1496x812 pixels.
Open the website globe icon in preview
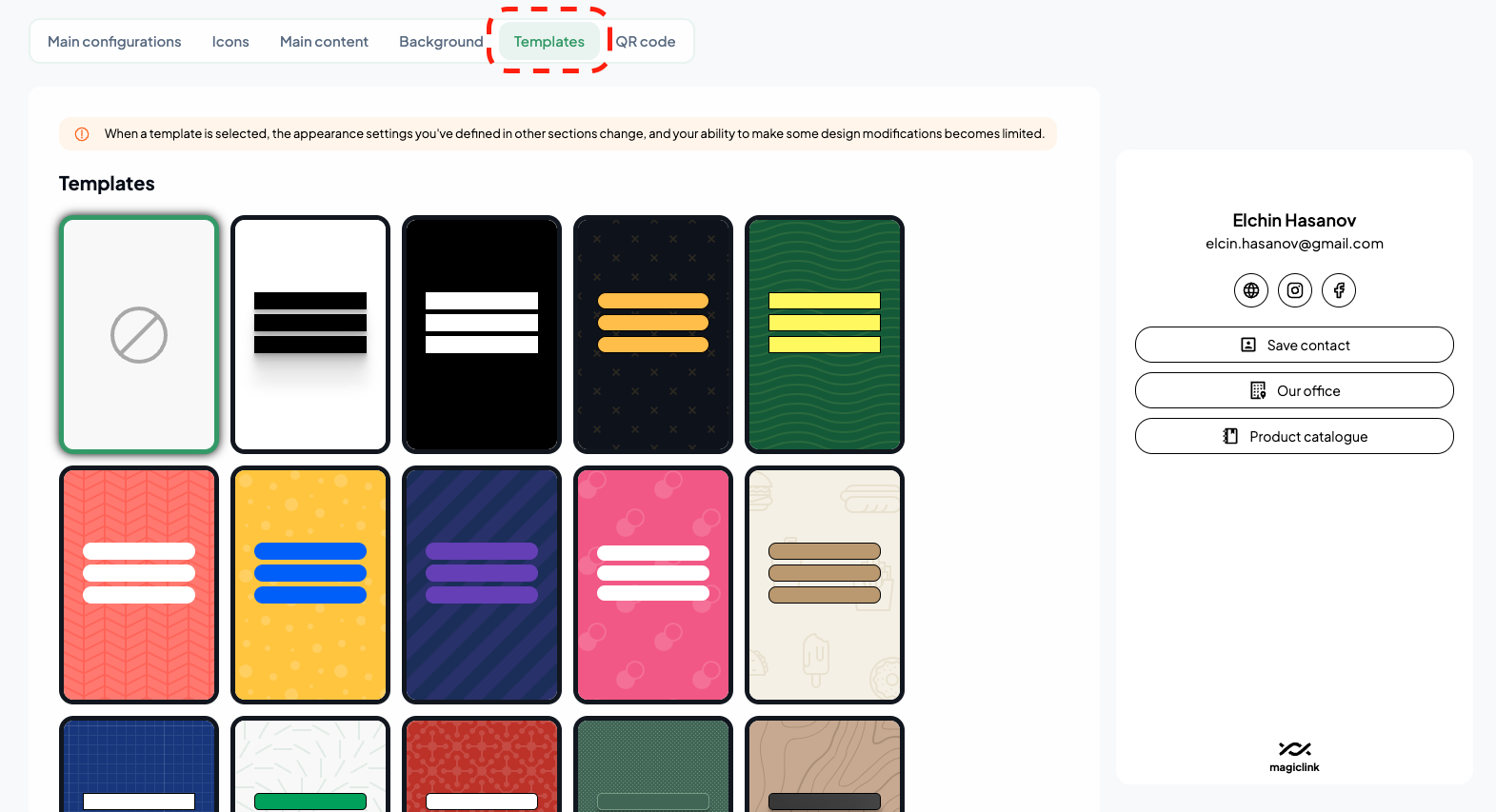[1251, 290]
